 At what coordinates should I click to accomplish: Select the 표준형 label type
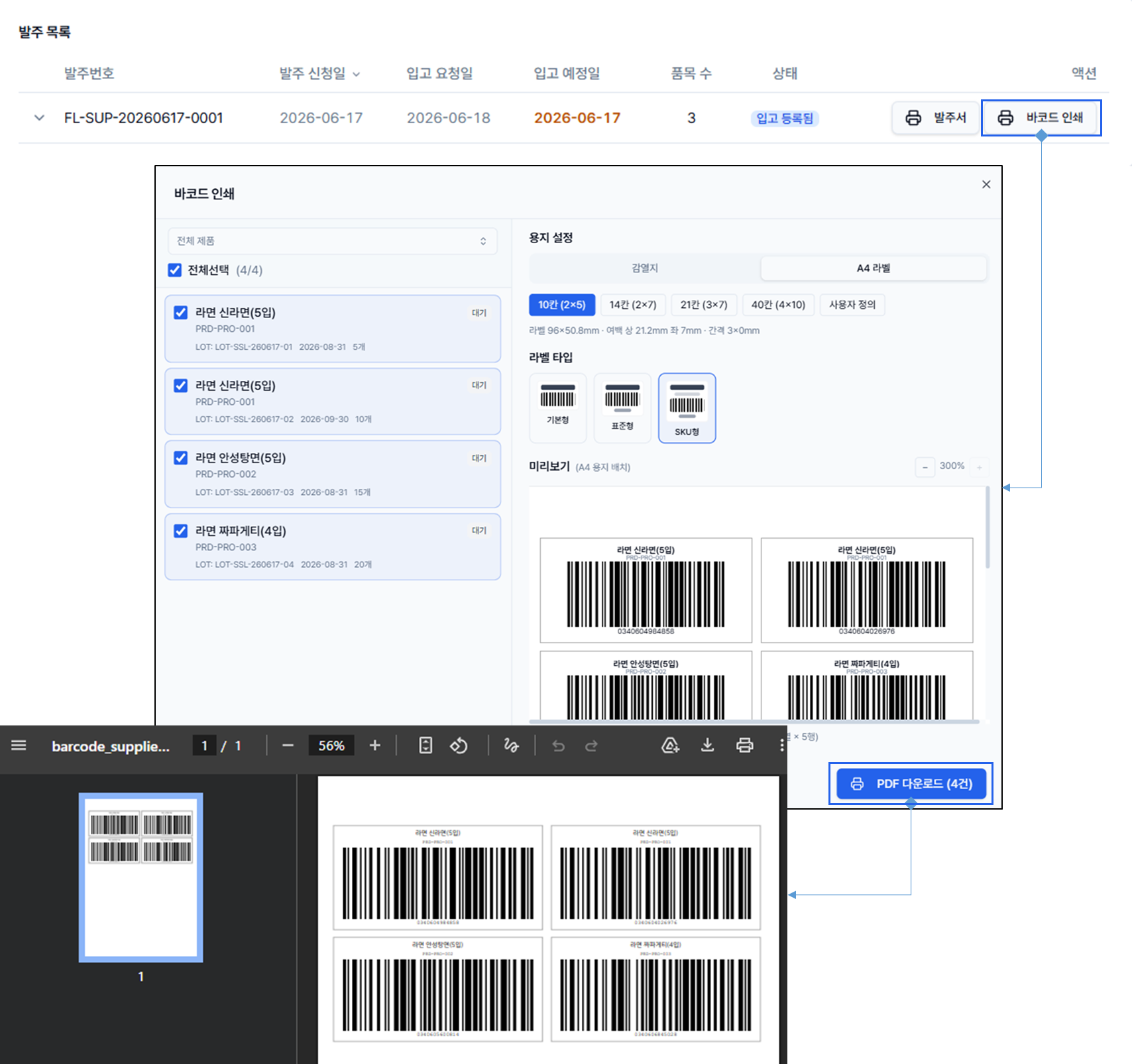[622, 407]
